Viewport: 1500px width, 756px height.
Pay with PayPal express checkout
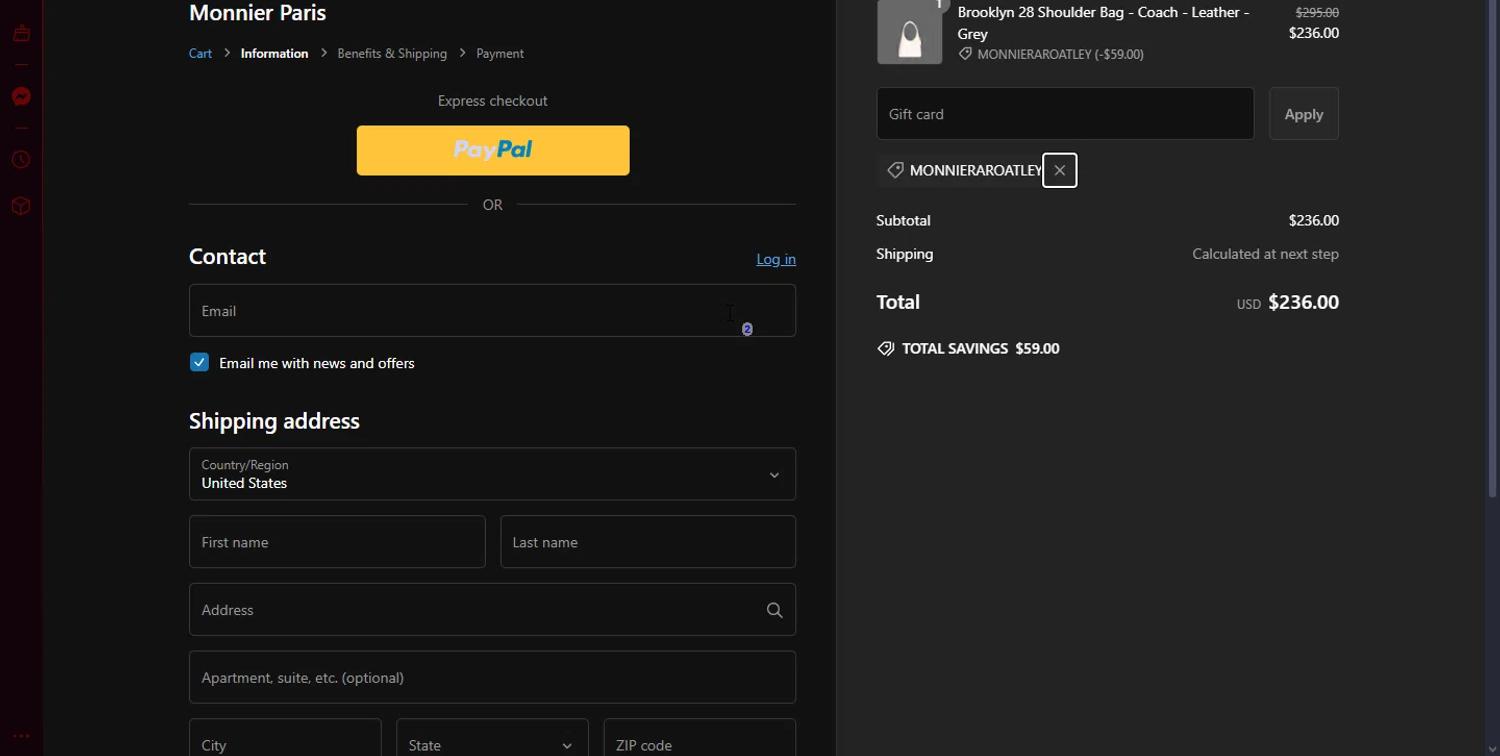(x=493, y=150)
